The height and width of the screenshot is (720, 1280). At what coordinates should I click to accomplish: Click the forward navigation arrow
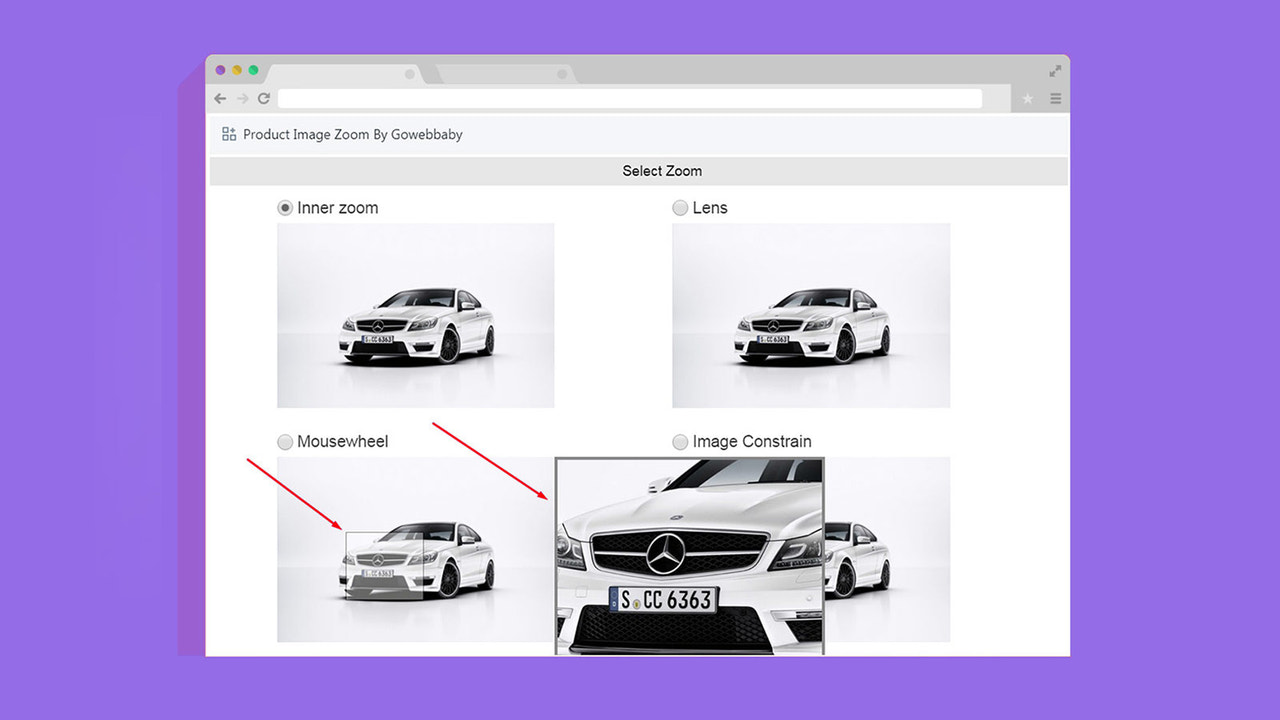[x=241, y=98]
